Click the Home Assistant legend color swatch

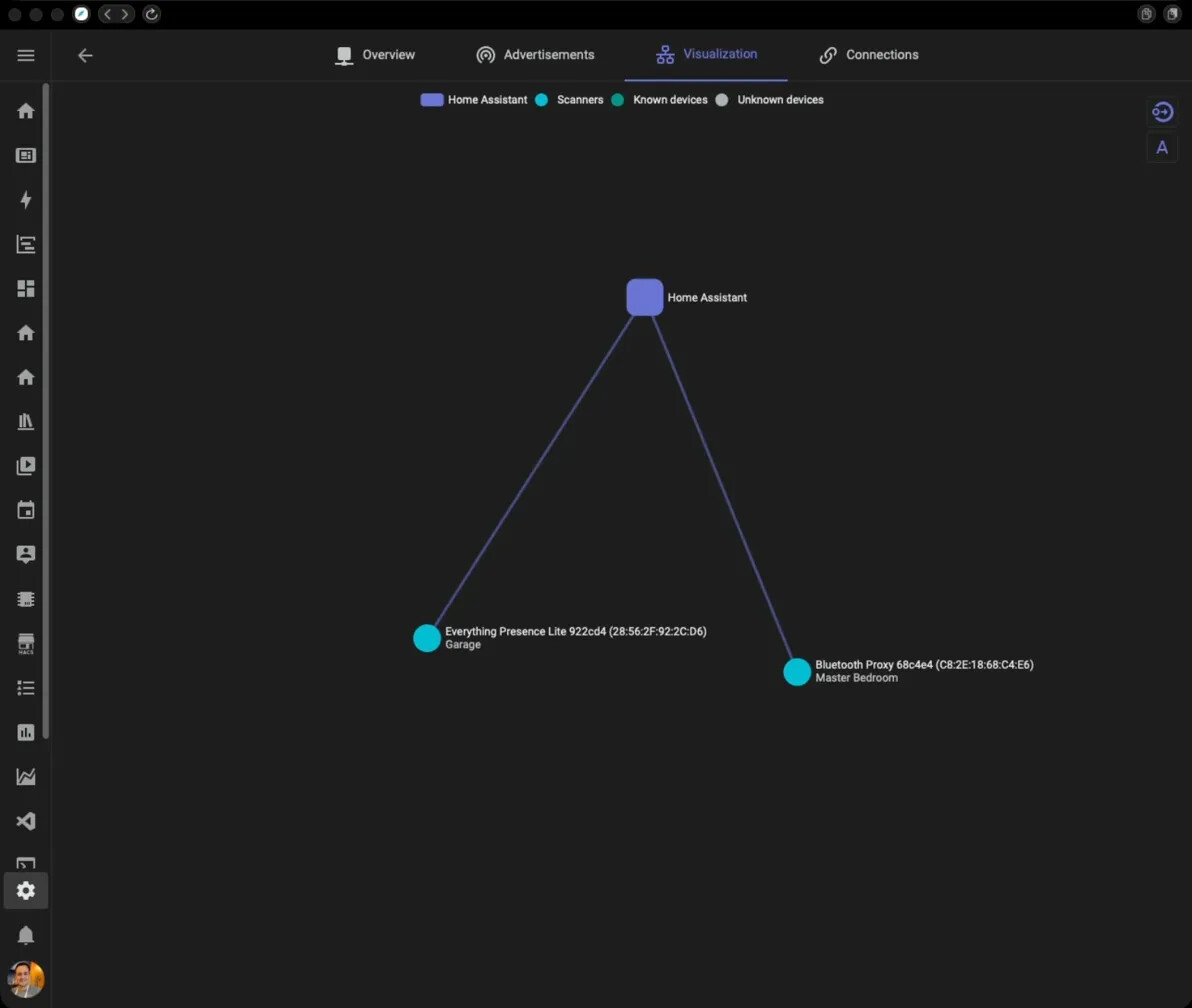432,100
